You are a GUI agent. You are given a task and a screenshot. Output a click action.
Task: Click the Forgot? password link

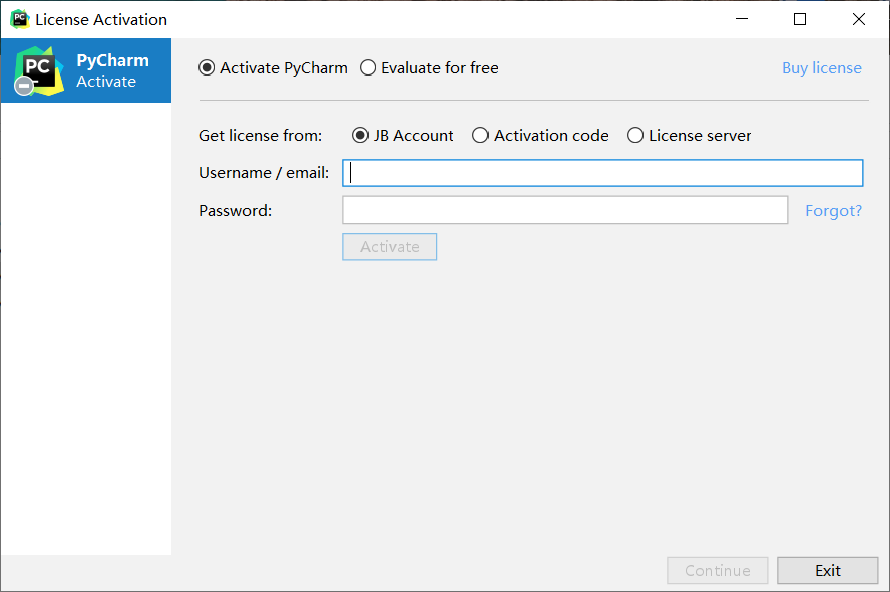coord(833,211)
